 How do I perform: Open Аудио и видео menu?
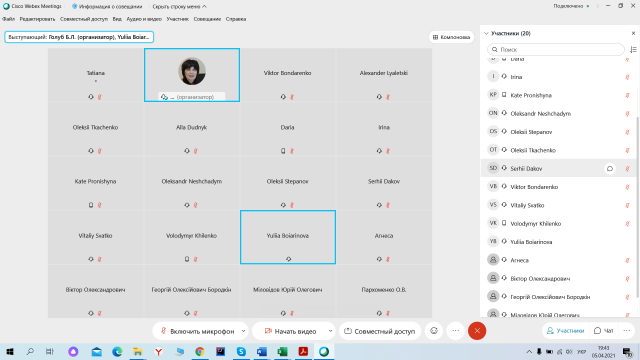point(144,19)
